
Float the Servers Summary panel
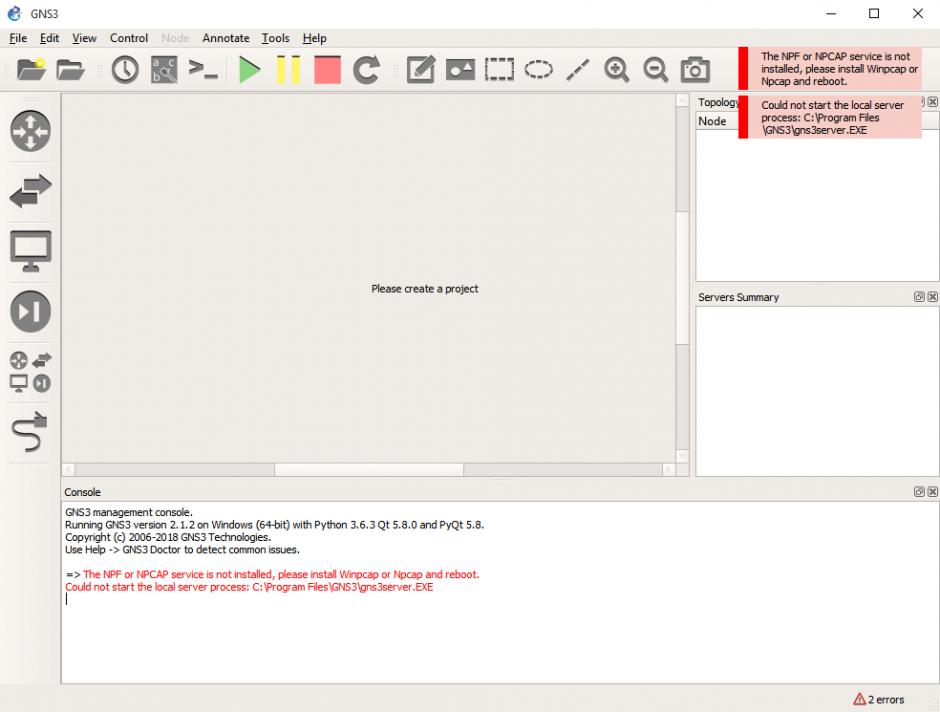tap(919, 297)
